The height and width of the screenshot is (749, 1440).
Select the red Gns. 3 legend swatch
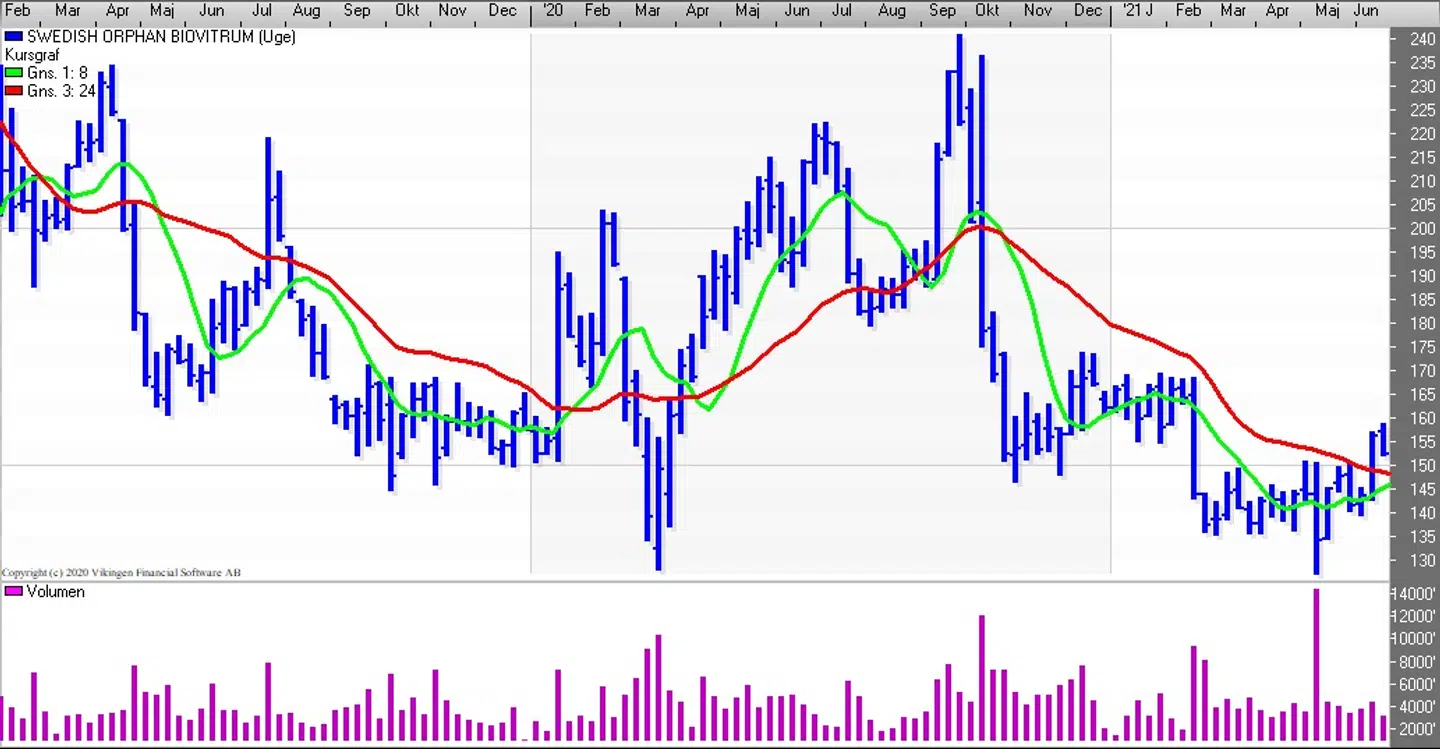coord(14,91)
